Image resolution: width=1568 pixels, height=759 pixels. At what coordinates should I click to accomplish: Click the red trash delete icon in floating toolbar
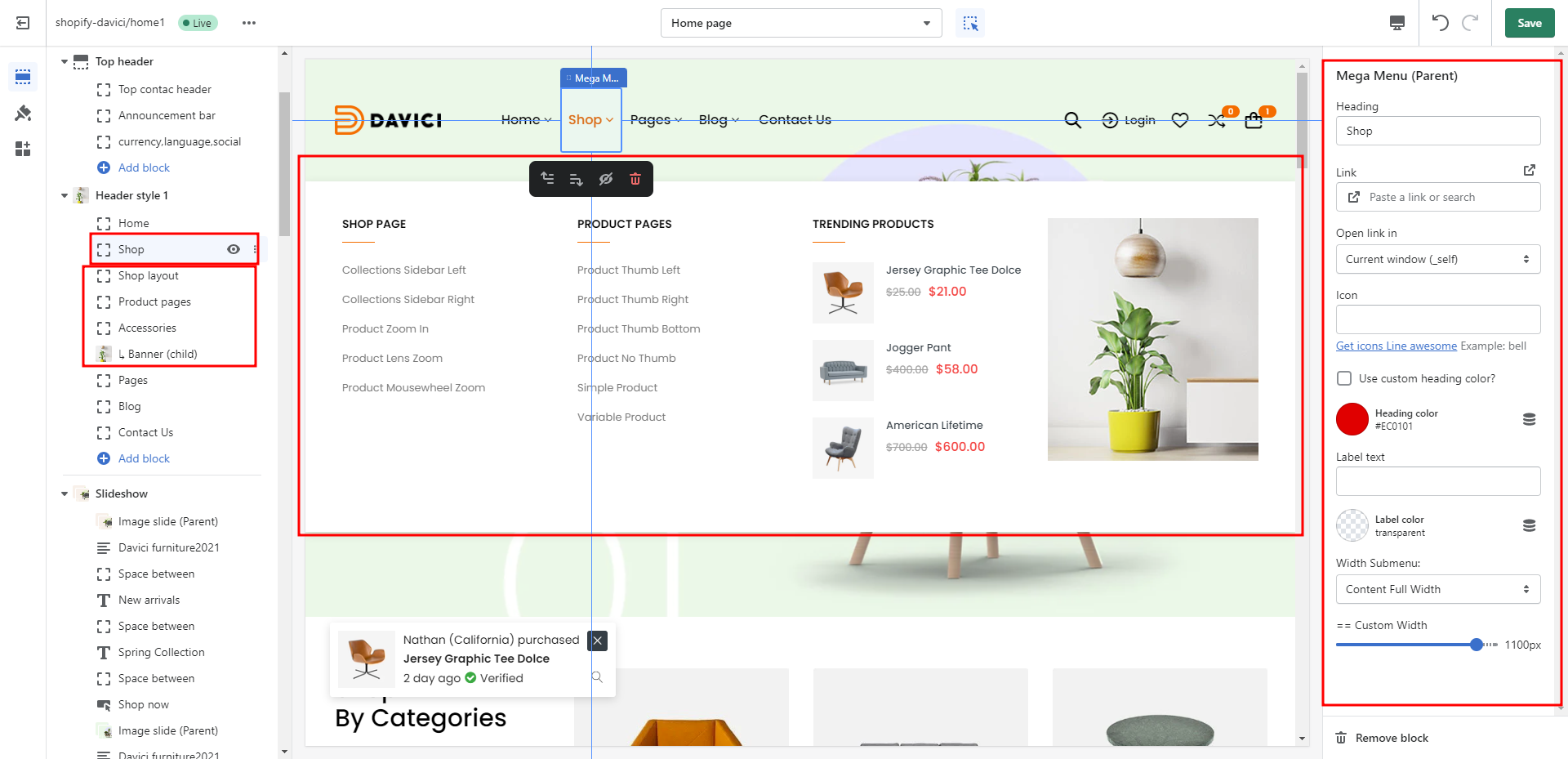click(635, 179)
